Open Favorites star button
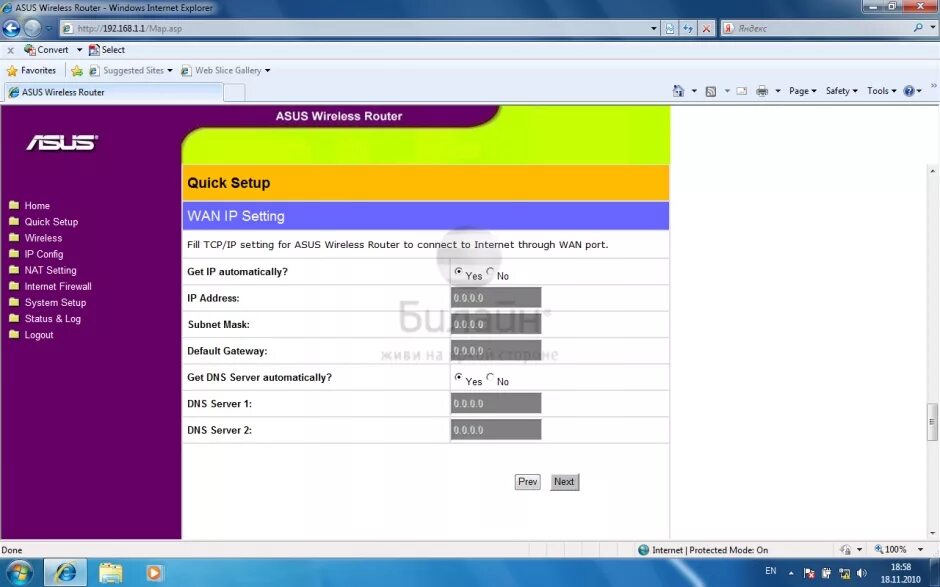 tap(31, 71)
